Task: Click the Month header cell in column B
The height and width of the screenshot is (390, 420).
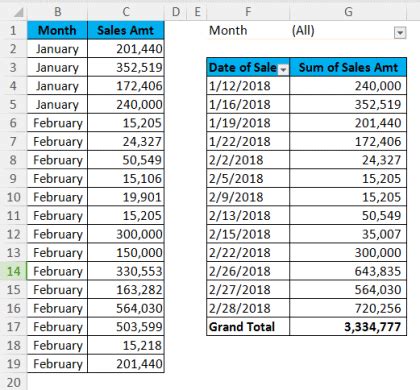Action: pyautogui.click(x=57, y=31)
